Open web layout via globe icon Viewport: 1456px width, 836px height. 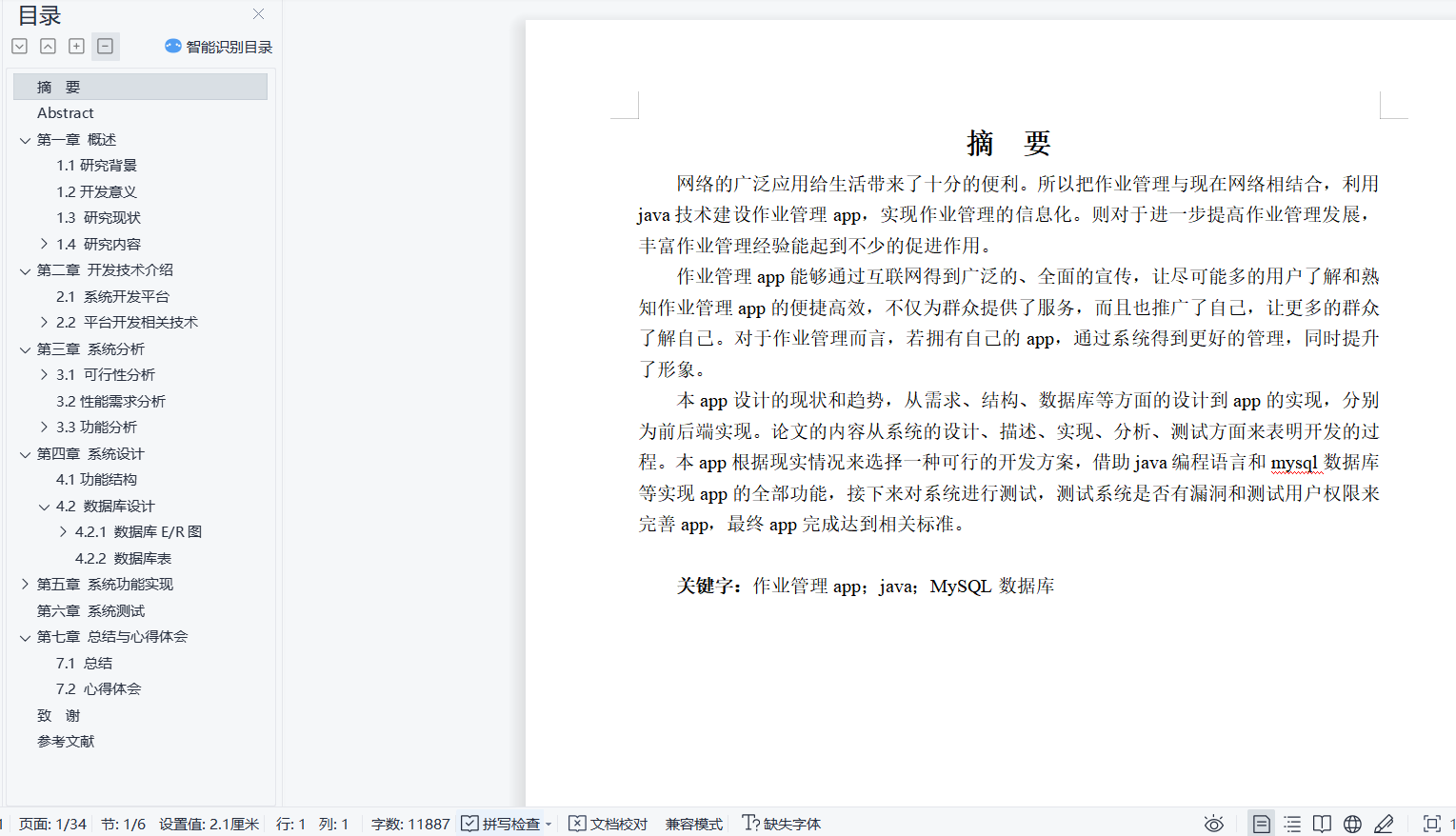[1352, 823]
